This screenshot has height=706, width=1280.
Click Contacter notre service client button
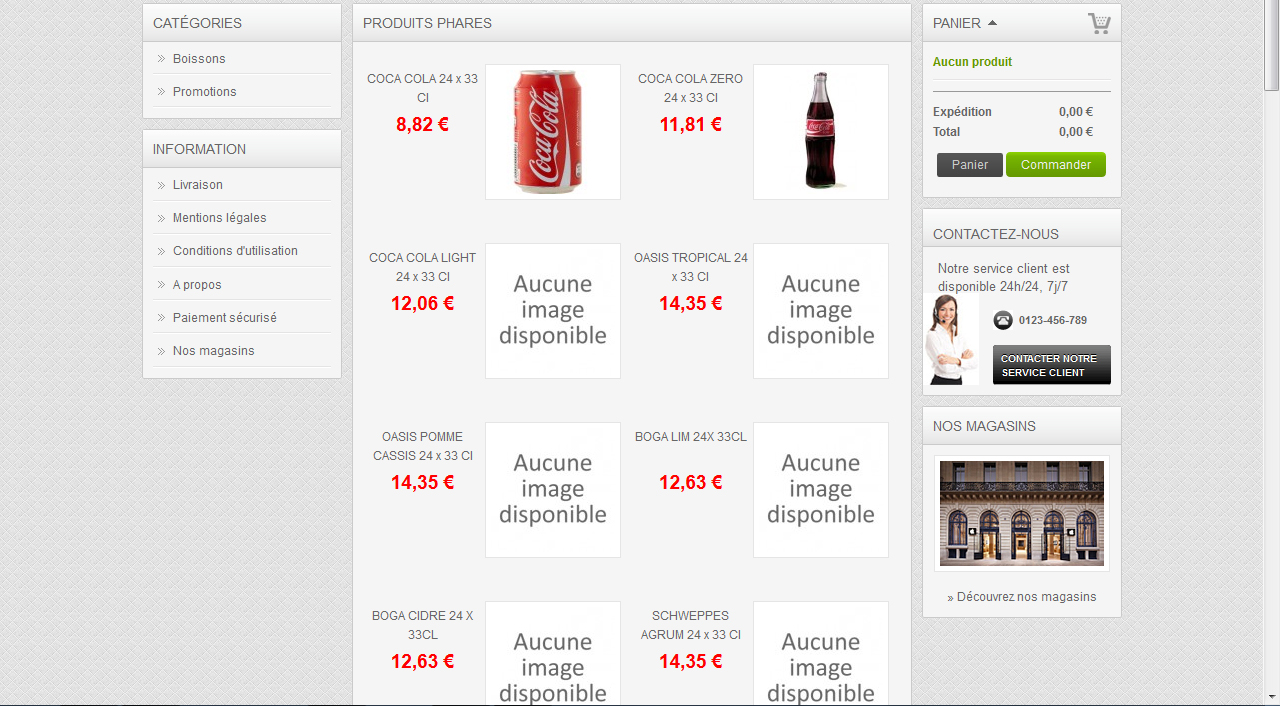click(1052, 365)
